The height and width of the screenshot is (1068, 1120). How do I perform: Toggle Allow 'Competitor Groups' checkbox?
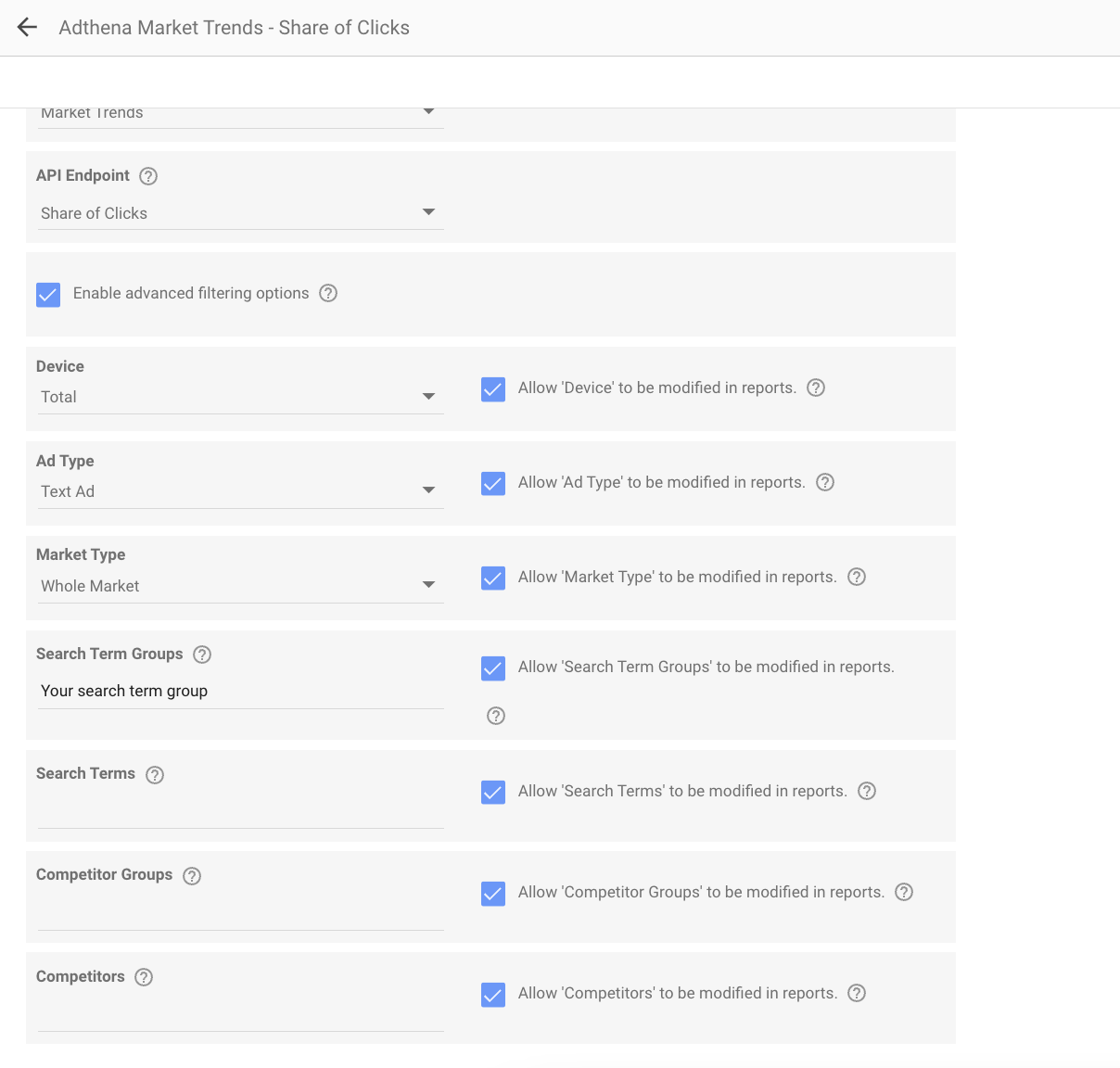pyautogui.click(x=493, y=894)
